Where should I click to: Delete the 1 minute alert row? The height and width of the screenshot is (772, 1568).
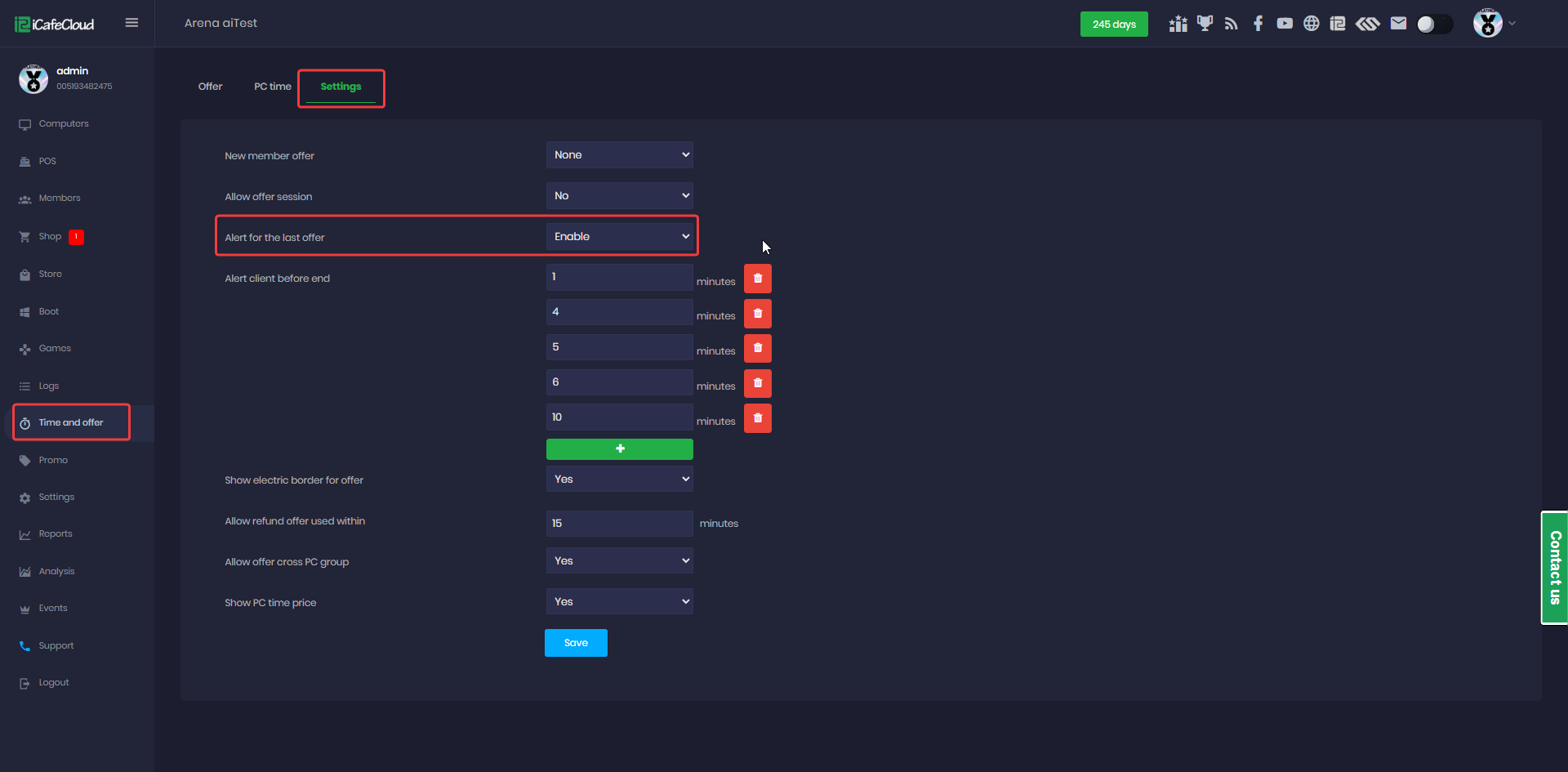coord(758,279)
